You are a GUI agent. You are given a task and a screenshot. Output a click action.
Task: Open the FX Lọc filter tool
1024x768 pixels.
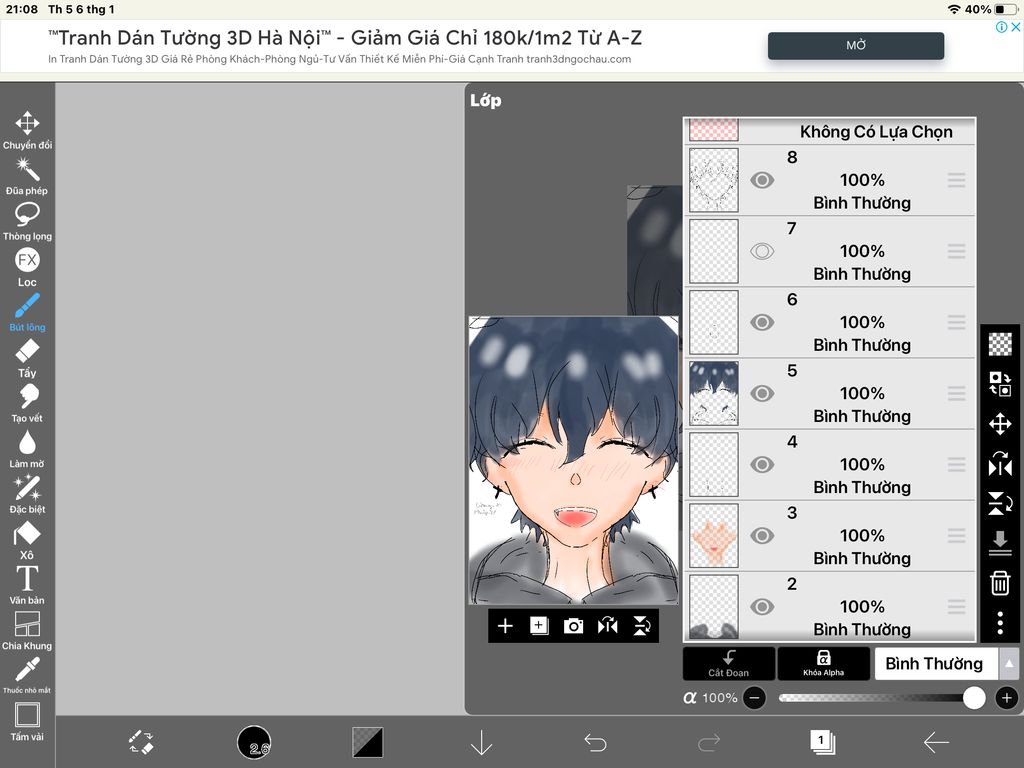pos(27,268)
